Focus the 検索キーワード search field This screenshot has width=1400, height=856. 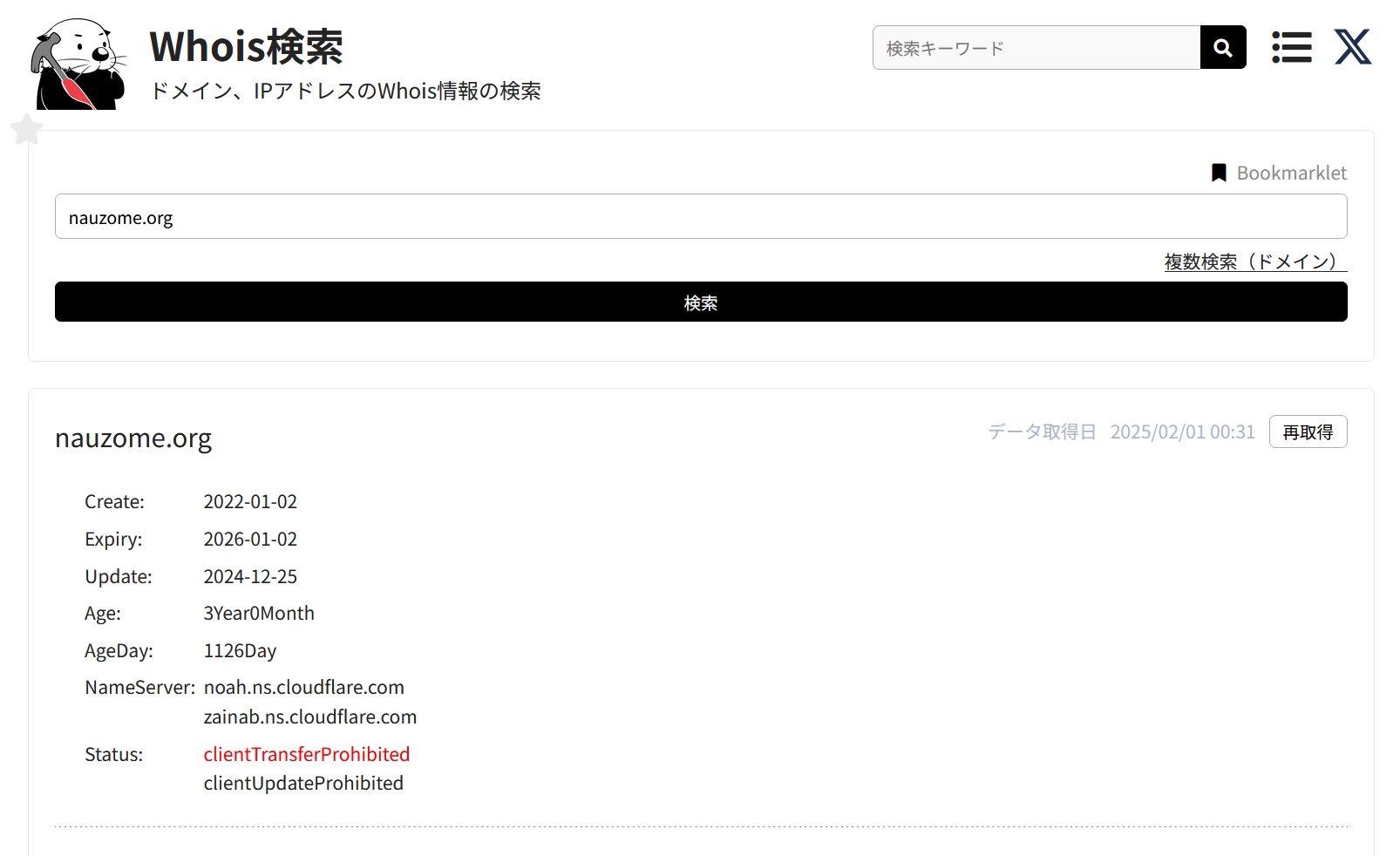click(1036, 48)
